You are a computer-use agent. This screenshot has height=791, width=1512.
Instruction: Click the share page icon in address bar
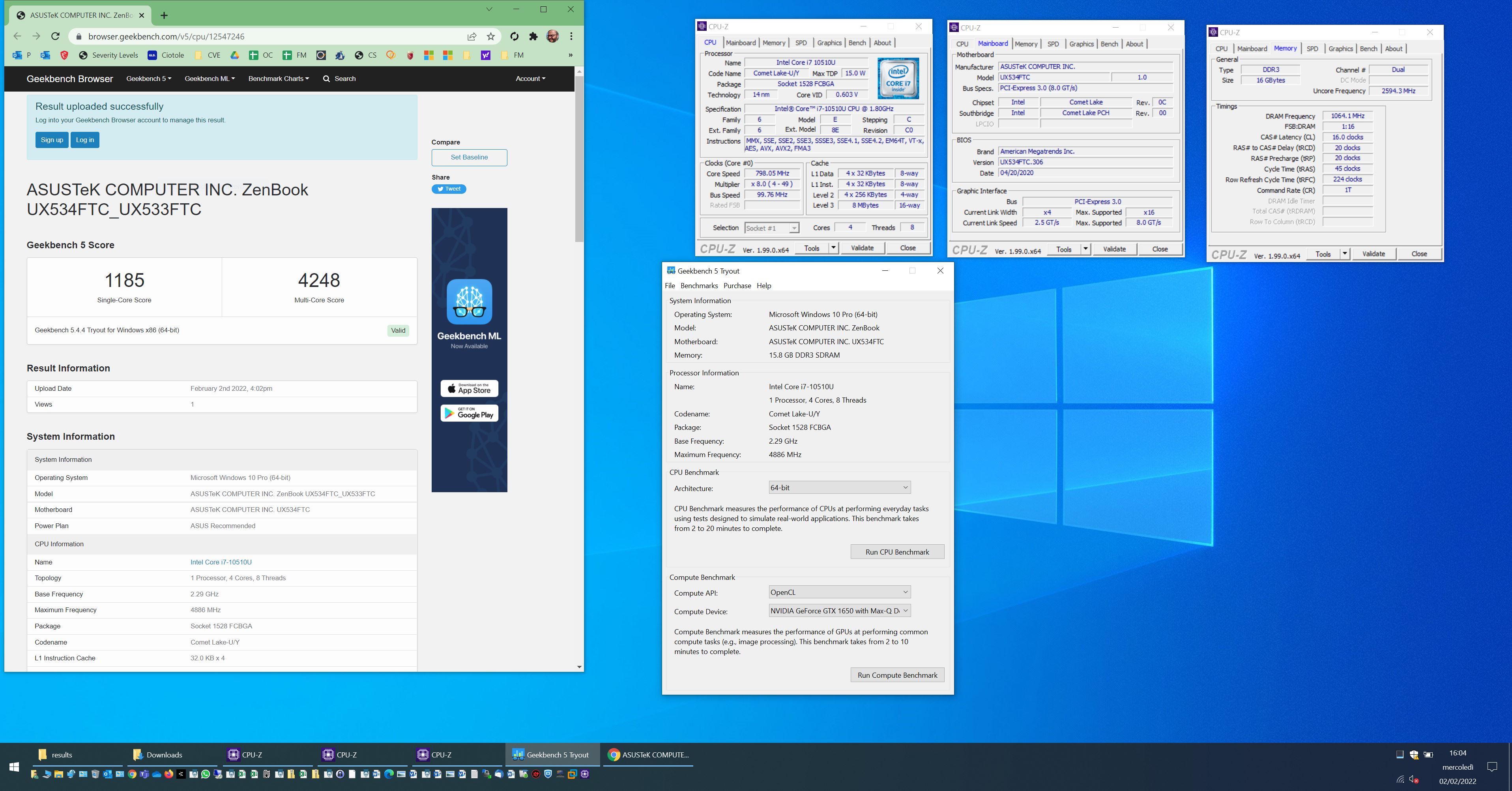coord(472,36)
